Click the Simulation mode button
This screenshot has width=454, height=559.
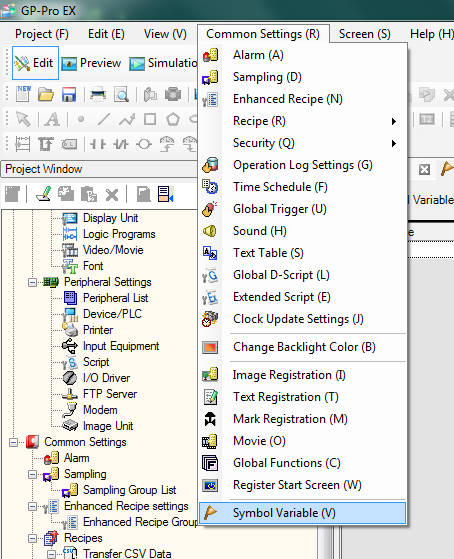[x=163, y=63]
